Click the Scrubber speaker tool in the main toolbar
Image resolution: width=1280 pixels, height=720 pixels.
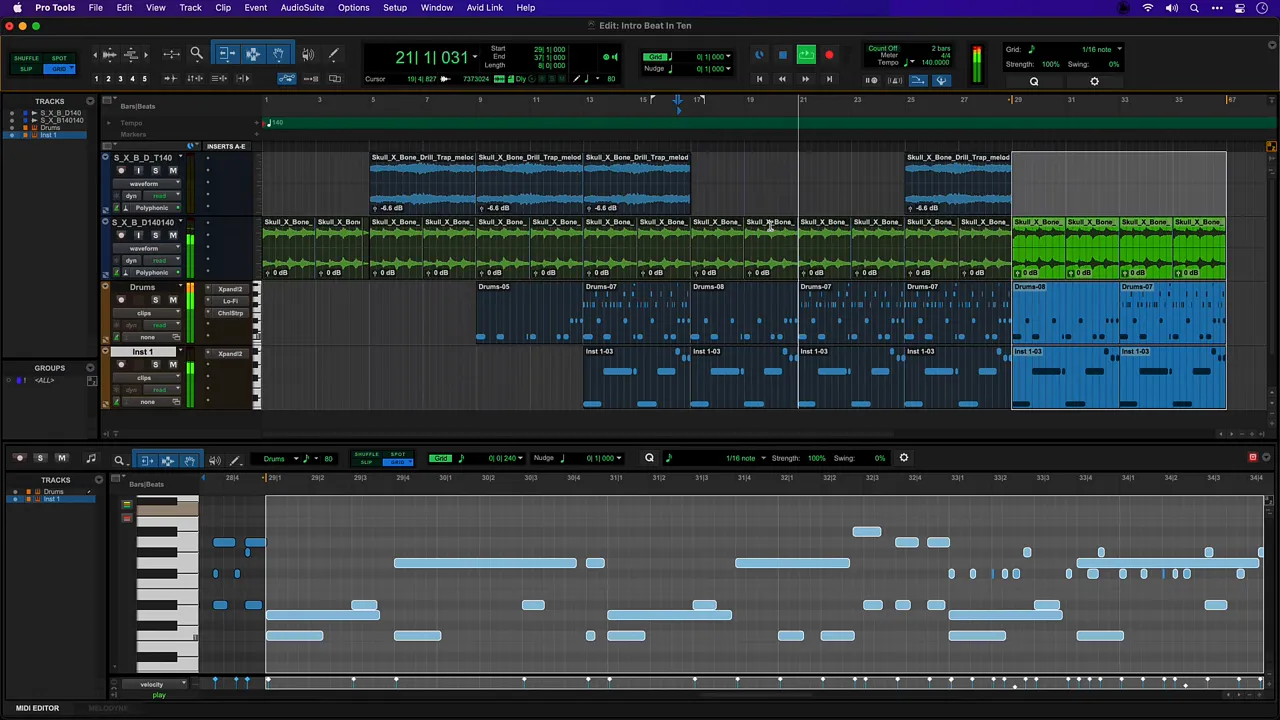click(308, 54)
